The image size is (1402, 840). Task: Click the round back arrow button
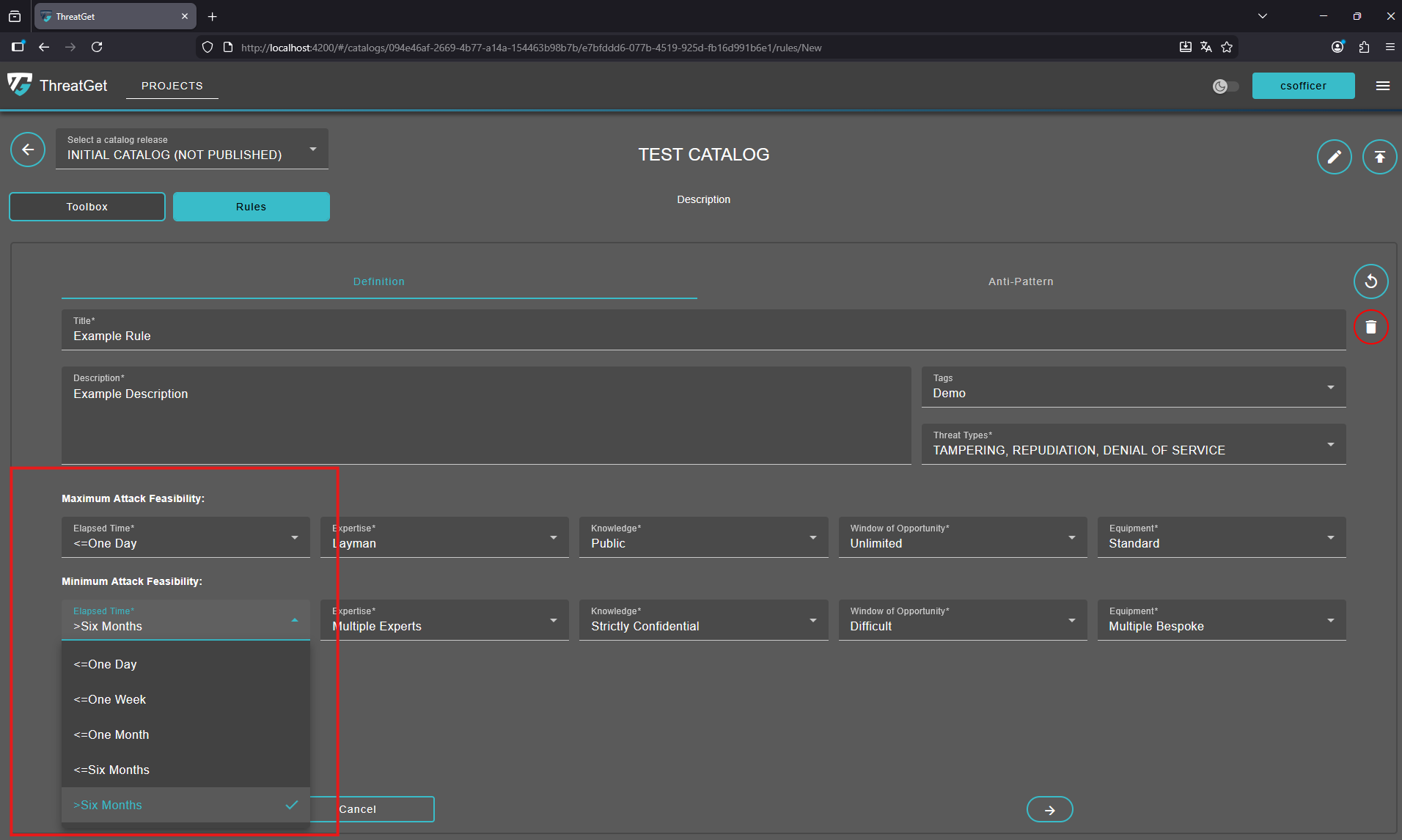pyautogui.click(x=28, y=150)
